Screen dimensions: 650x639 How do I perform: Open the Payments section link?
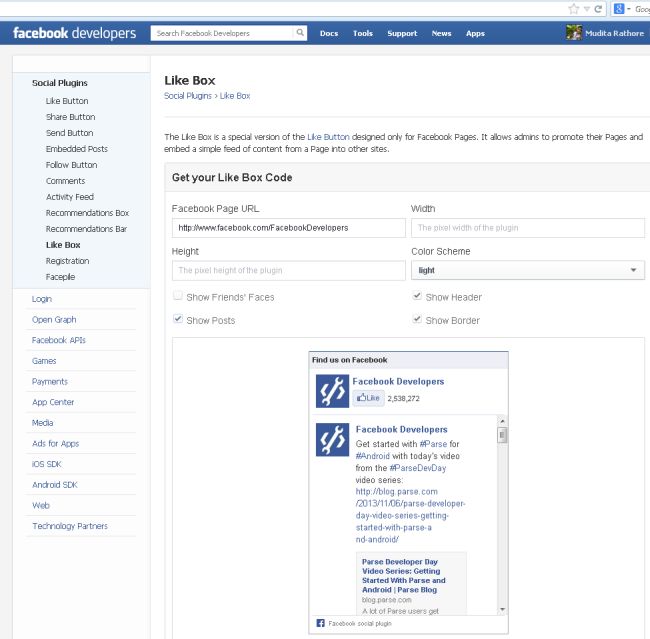click(x=49, y=381)
